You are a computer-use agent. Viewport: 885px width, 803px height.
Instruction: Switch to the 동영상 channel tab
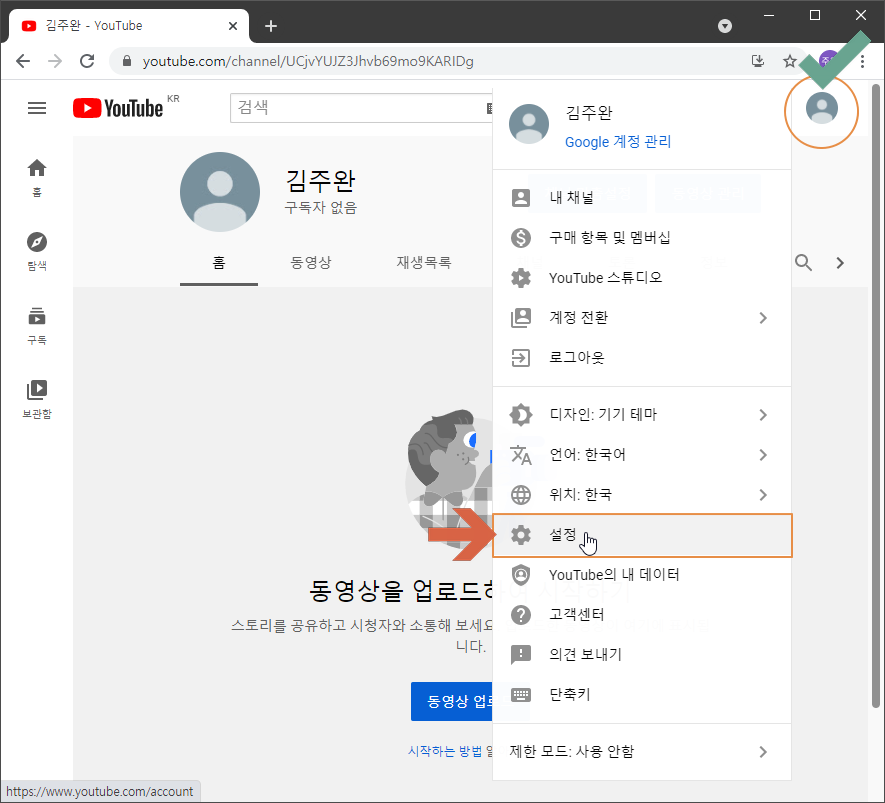[x=310, y=263]
